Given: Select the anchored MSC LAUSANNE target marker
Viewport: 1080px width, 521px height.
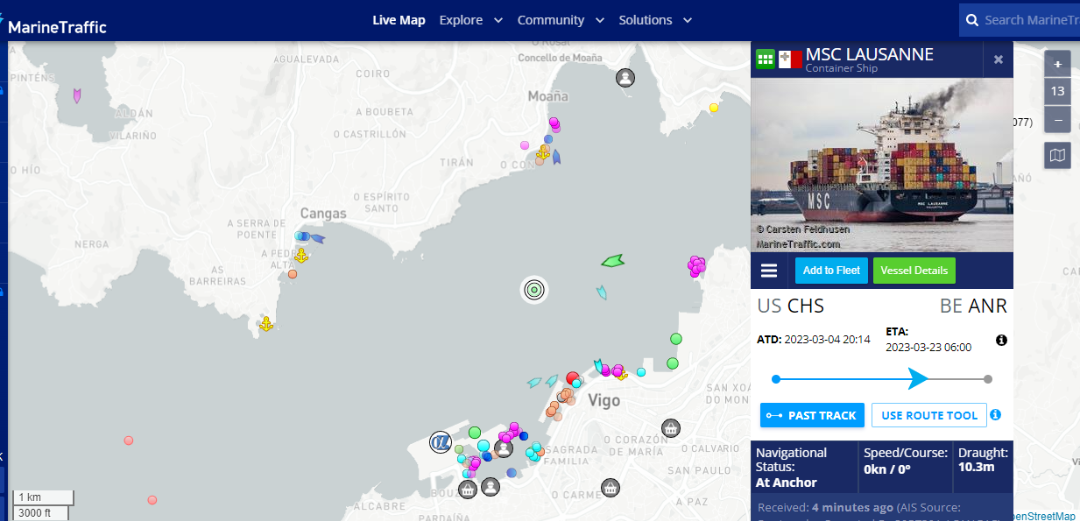Looking at the screenshot, I should (x=534, y=290).
